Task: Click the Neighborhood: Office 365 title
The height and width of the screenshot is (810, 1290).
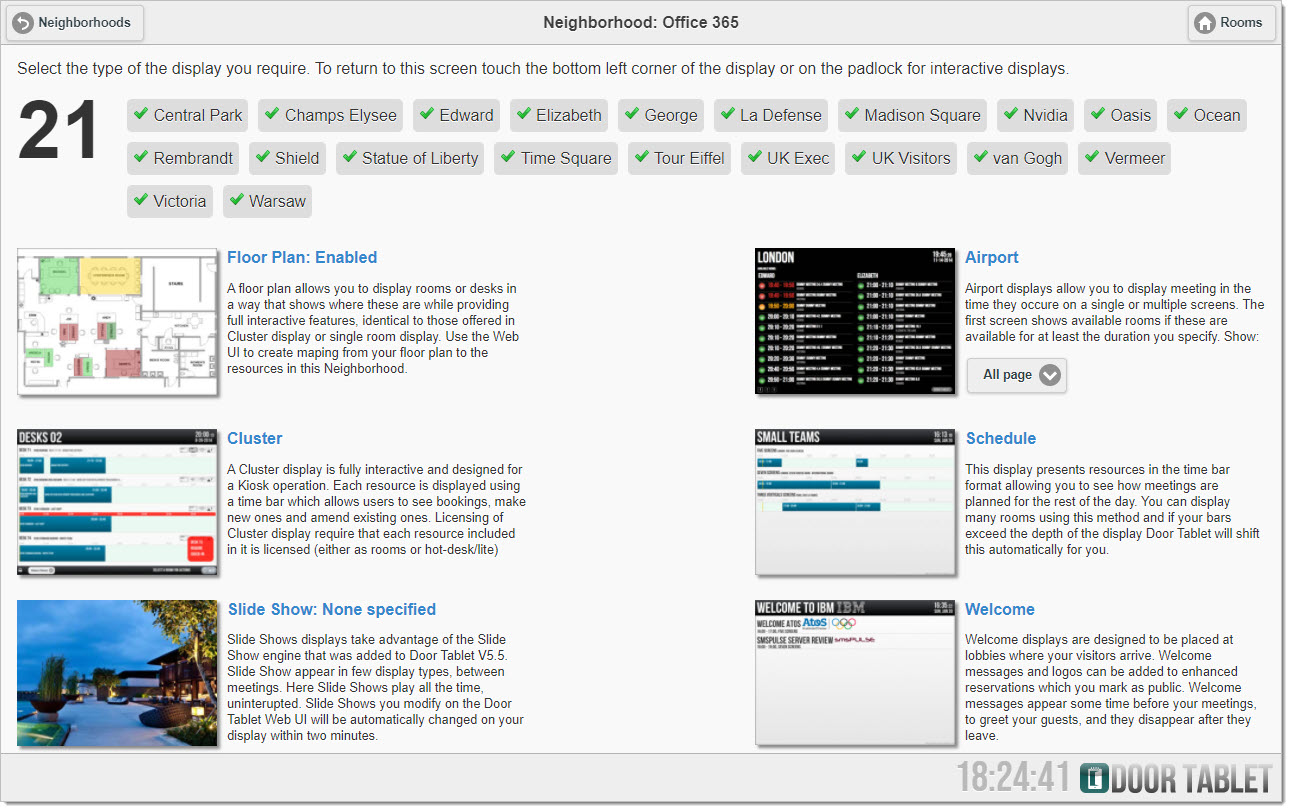Action: tap(641, 22)
